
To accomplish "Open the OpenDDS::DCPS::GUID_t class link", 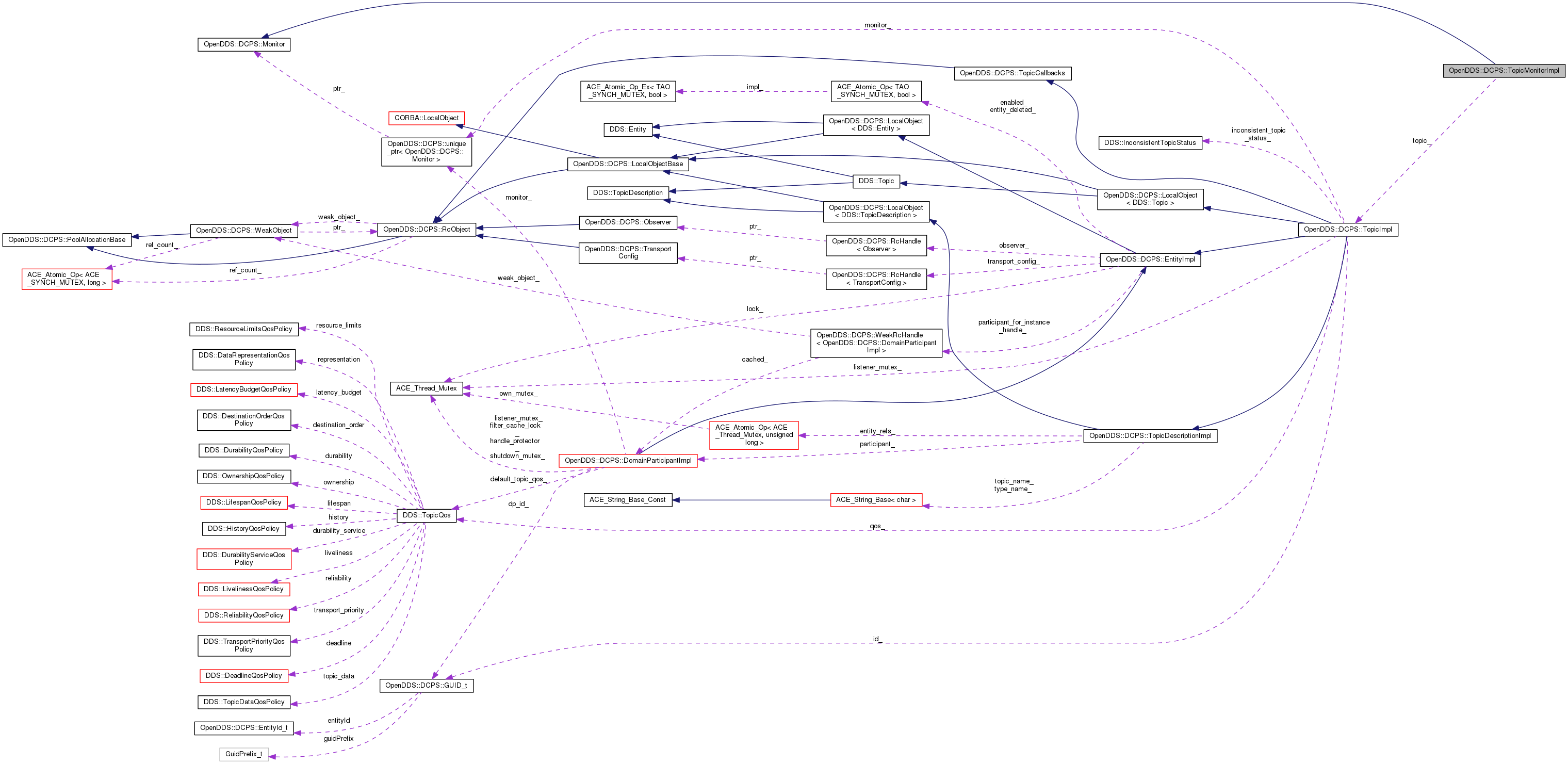I will point(427,686).
